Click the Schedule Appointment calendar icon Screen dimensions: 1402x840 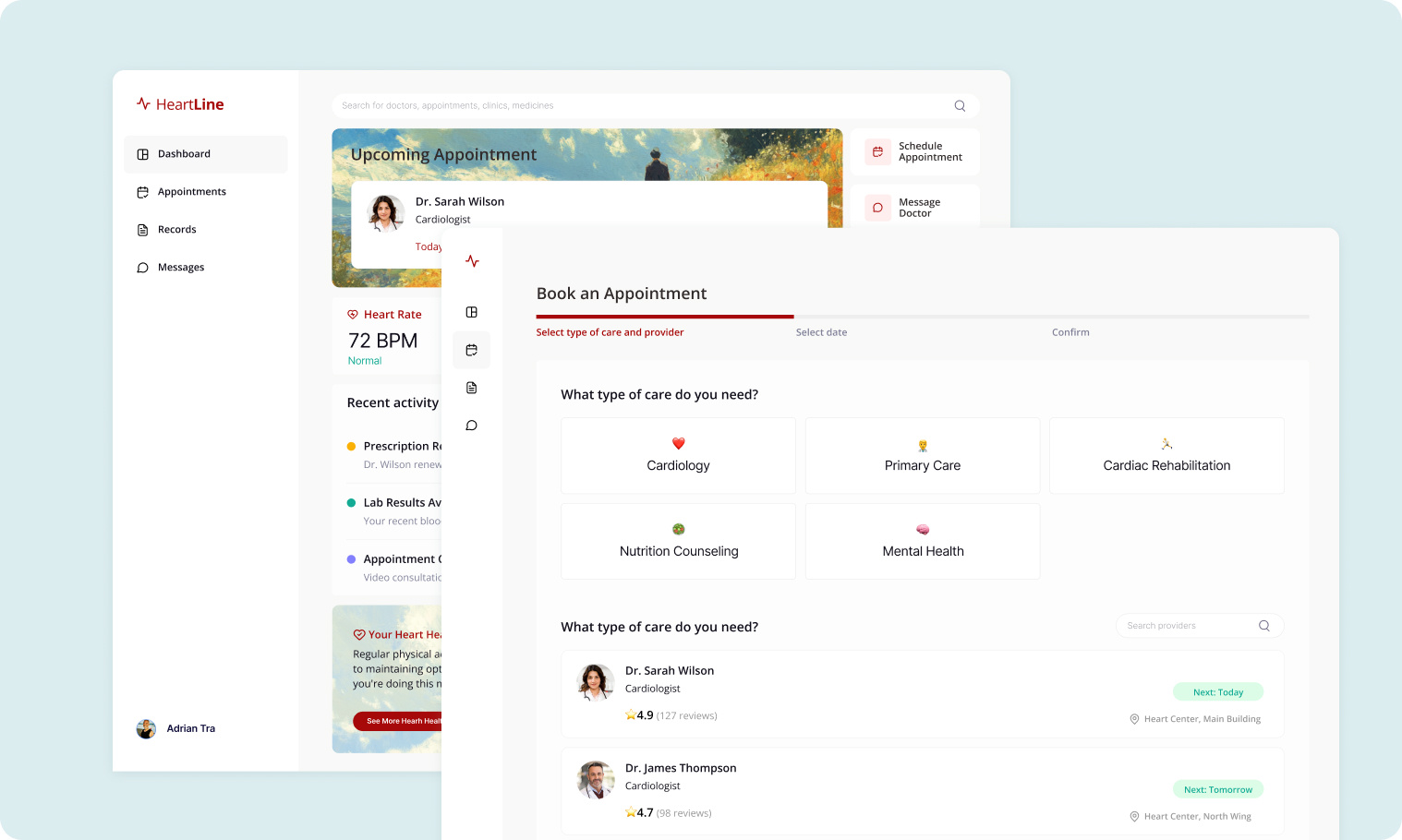[x=876, y=151]
